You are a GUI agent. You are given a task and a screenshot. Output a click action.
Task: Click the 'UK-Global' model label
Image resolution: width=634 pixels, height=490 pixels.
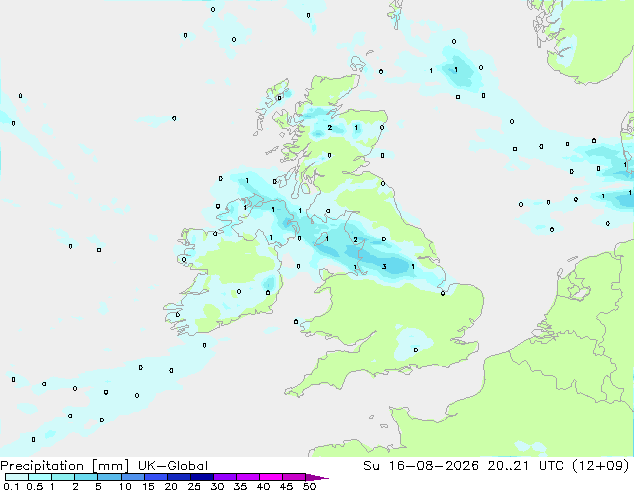173,466
